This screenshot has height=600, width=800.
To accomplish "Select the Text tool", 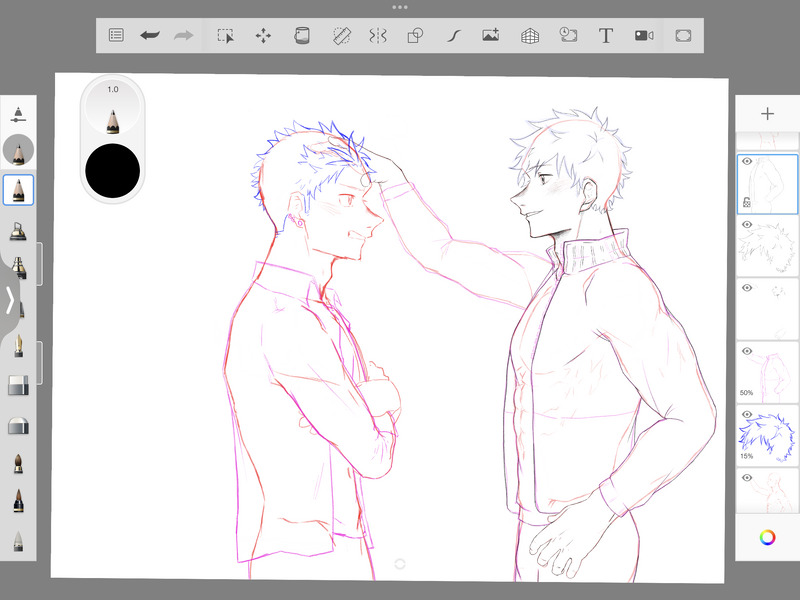I will click(x=606, y=36).
